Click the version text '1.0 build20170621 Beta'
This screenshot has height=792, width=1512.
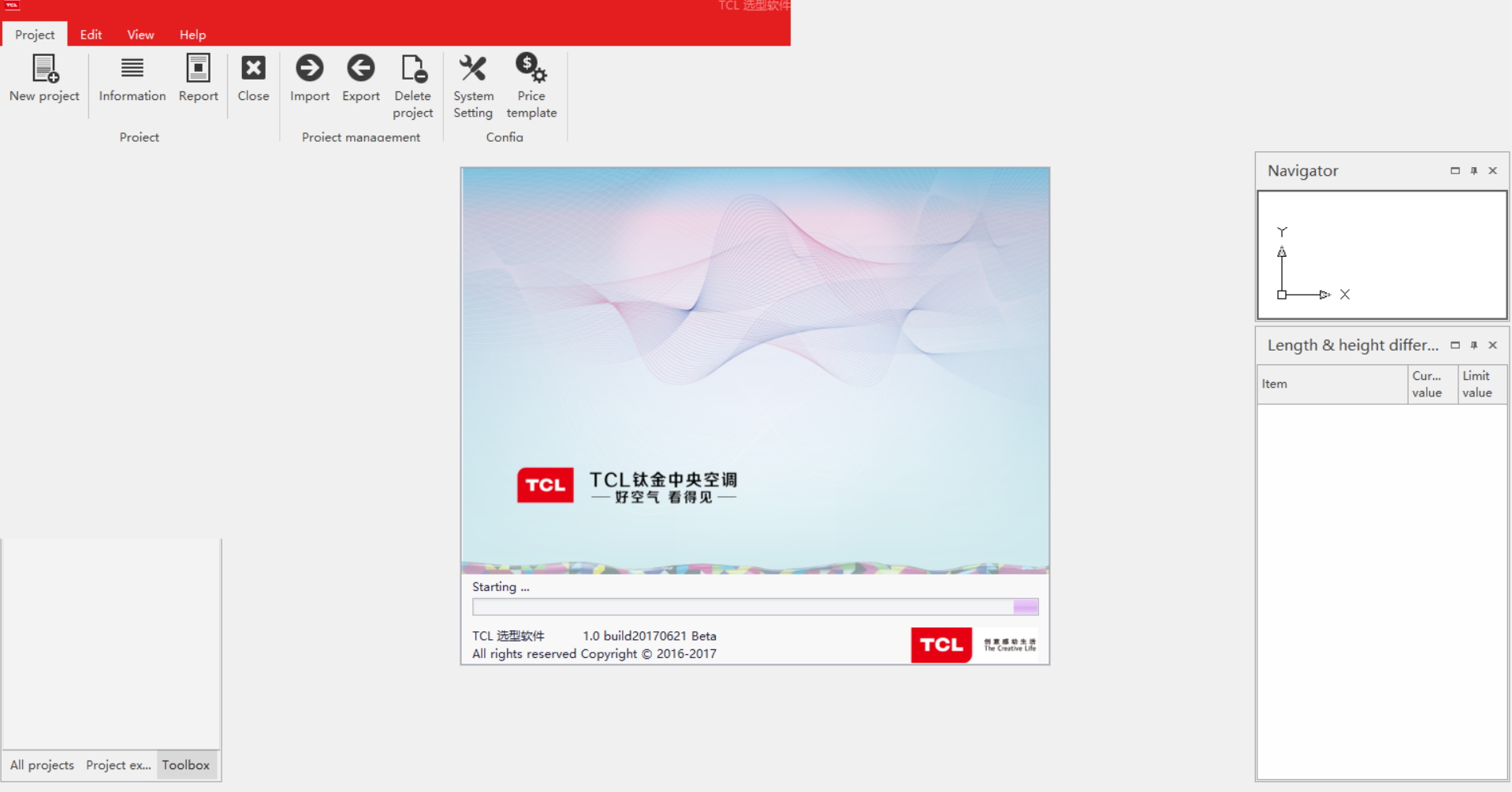[650, 636]
